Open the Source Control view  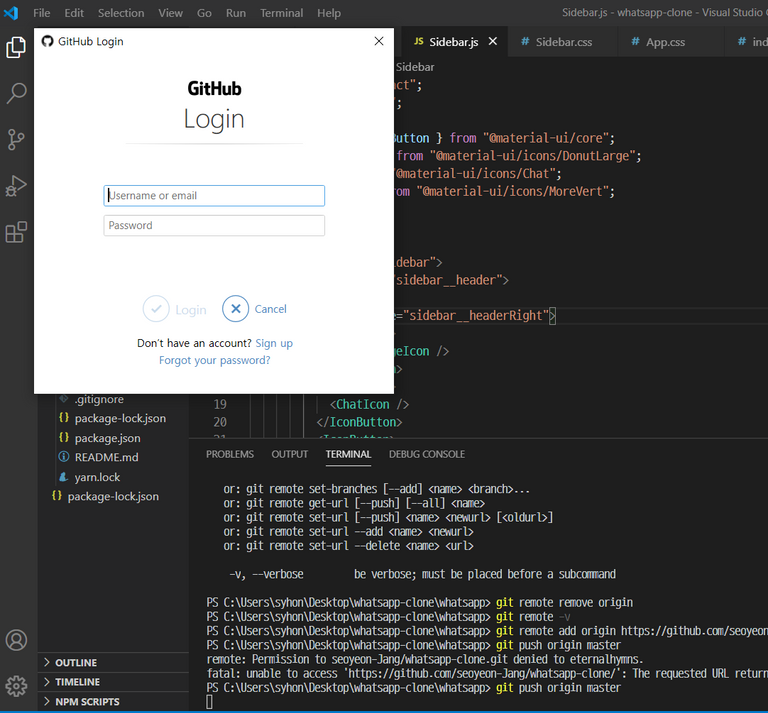tap(16, 140)
